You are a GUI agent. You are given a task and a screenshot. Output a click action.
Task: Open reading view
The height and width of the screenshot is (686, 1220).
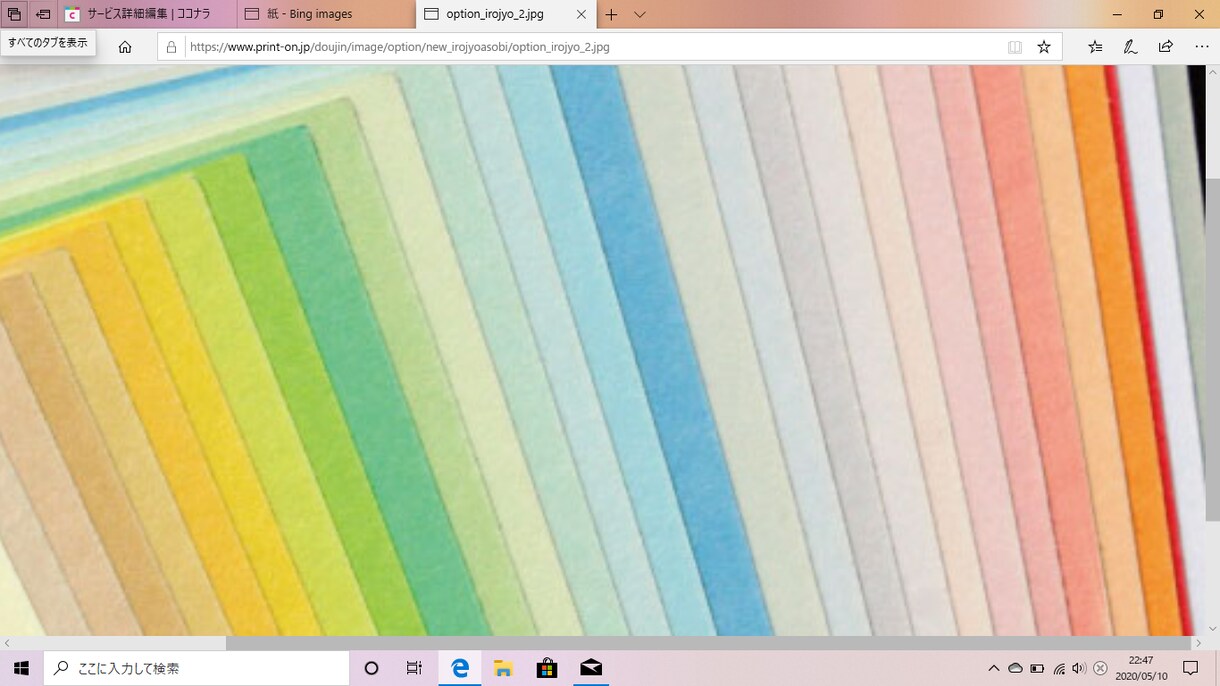click(x=1015, y=47)
